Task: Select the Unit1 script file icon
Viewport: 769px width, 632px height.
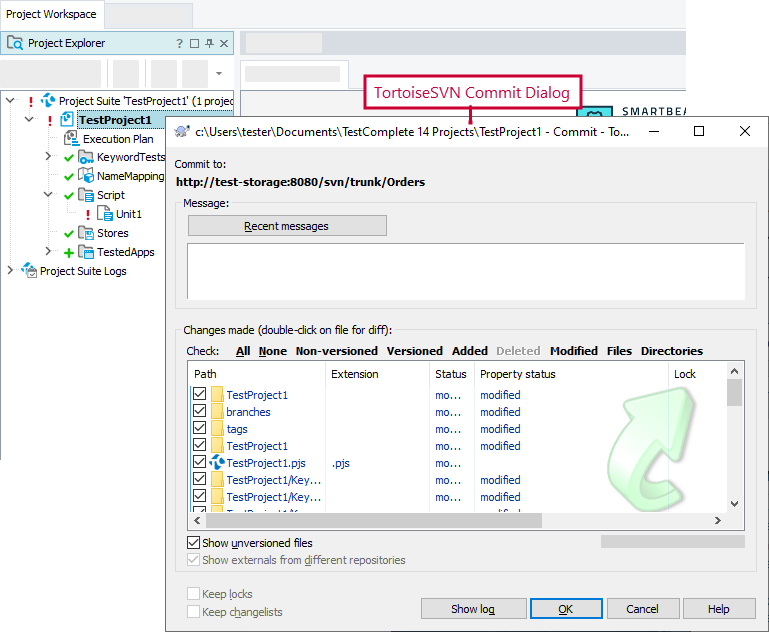Action: click(105, 215)
